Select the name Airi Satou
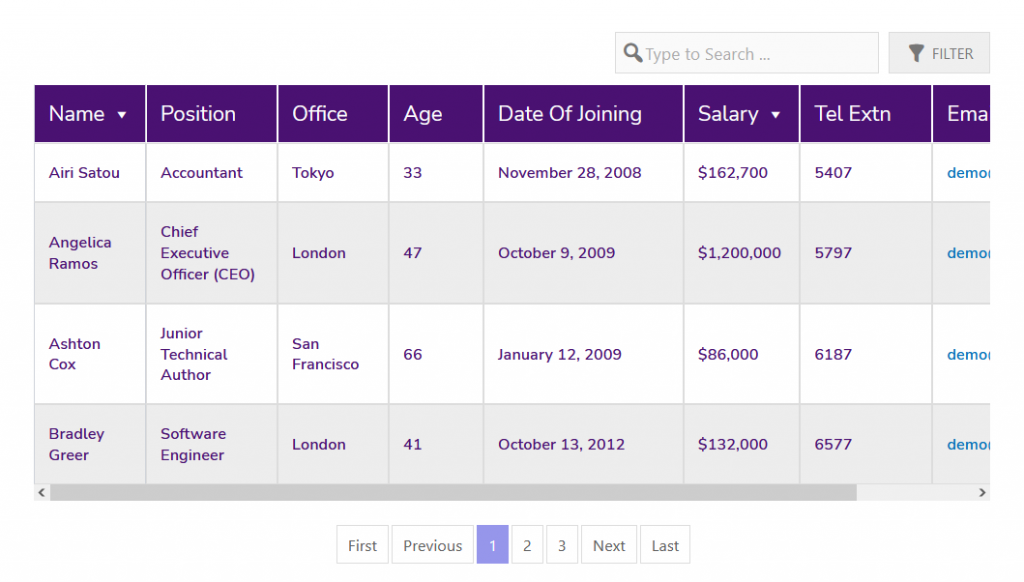The width and height of the screenshot is (1024, 582). pyautogui.click(x=84, y=172)
